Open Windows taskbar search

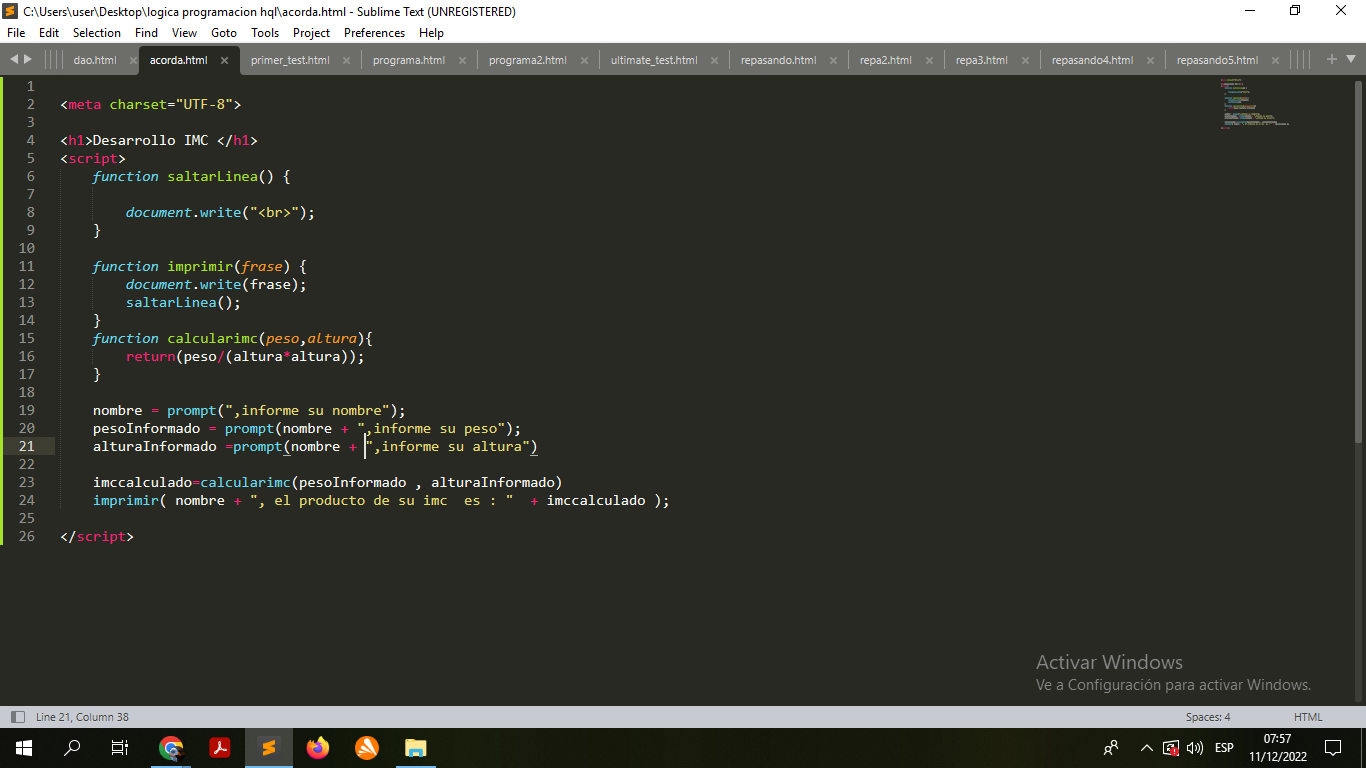pos(72,747)
